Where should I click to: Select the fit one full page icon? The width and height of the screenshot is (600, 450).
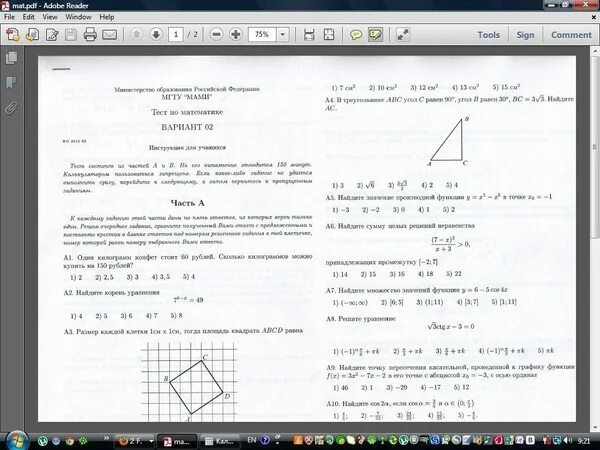(x=329, y=35)
